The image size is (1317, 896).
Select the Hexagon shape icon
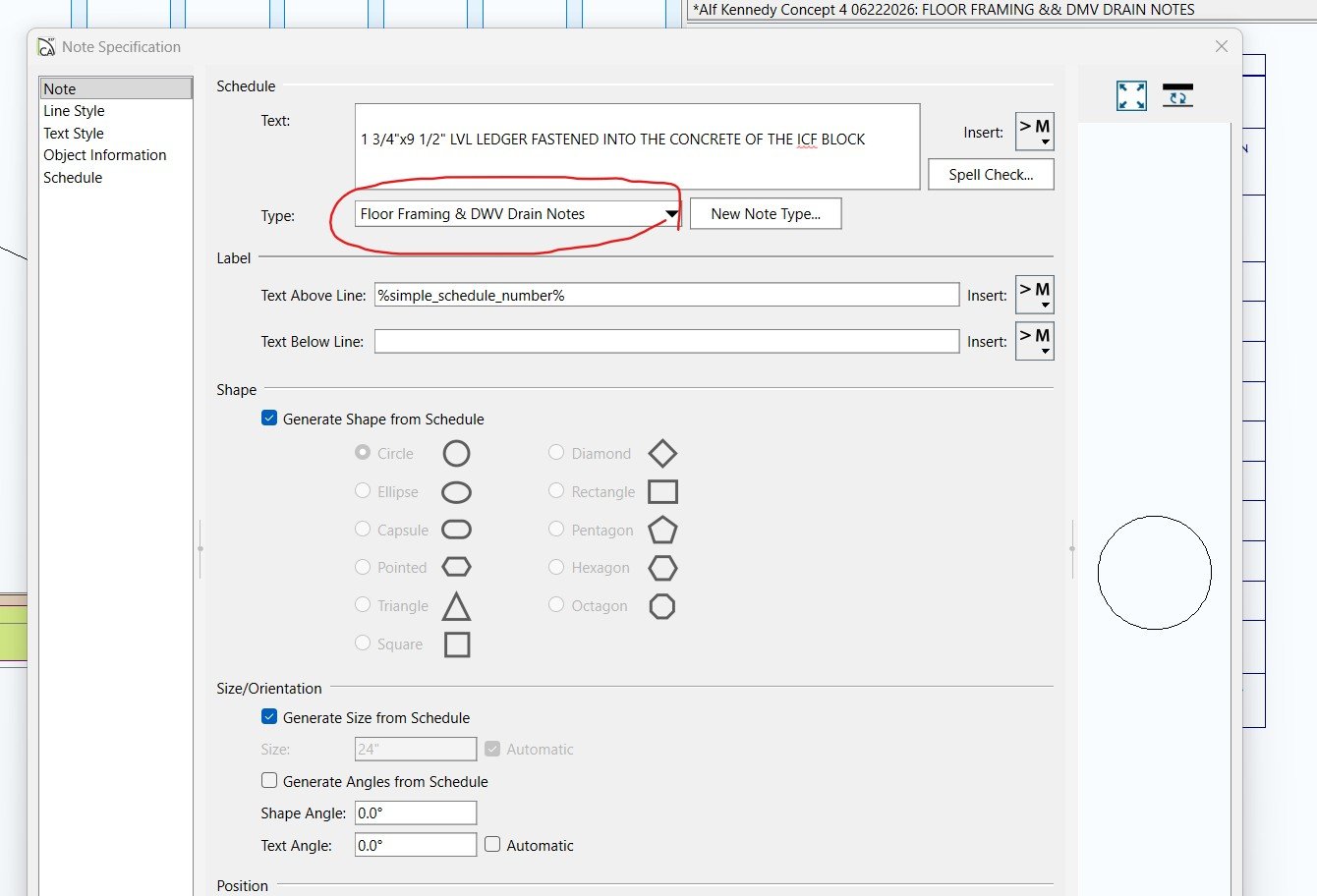coord(662,568)
